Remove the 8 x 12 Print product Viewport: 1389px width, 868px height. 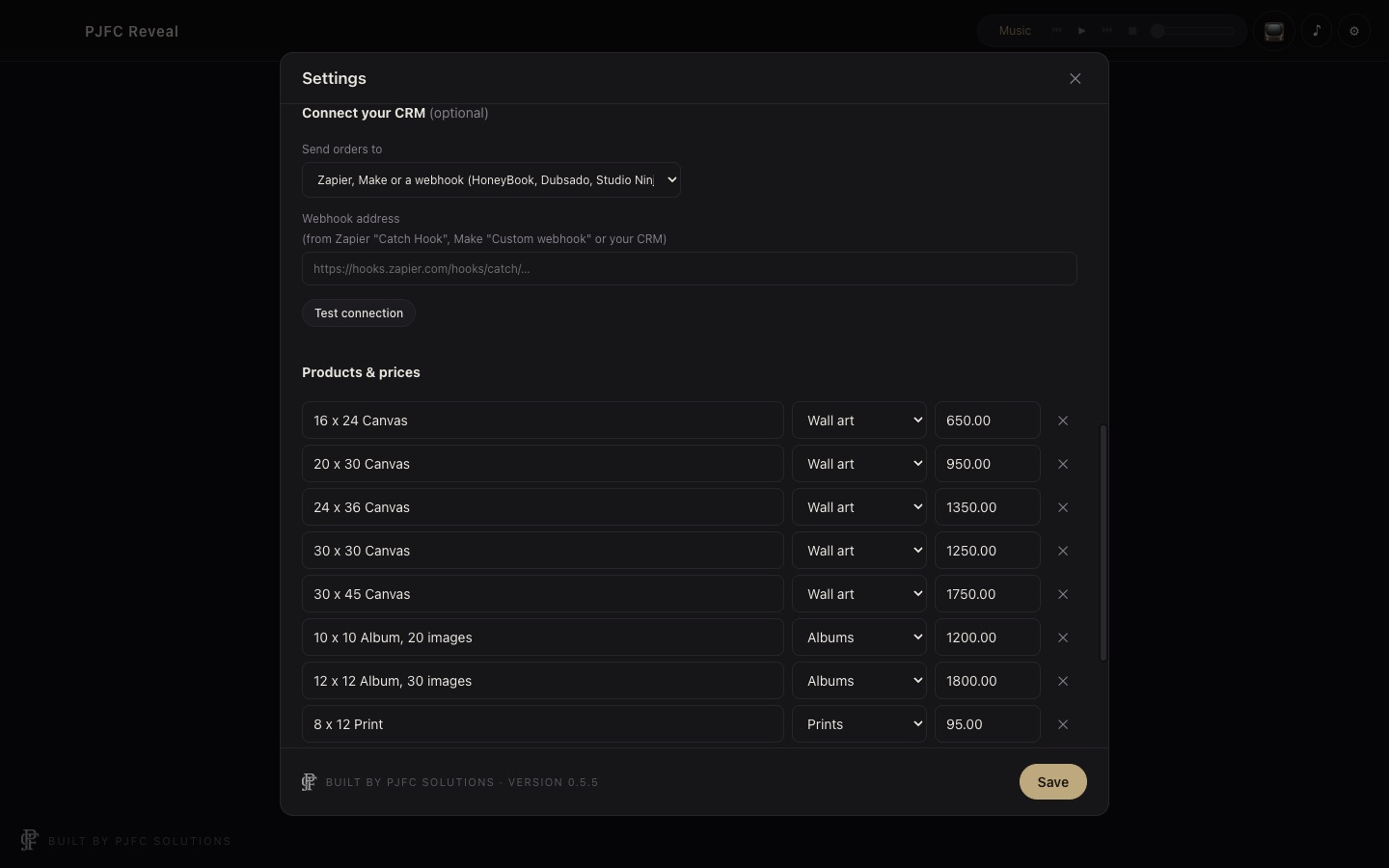pos(1063,724)
